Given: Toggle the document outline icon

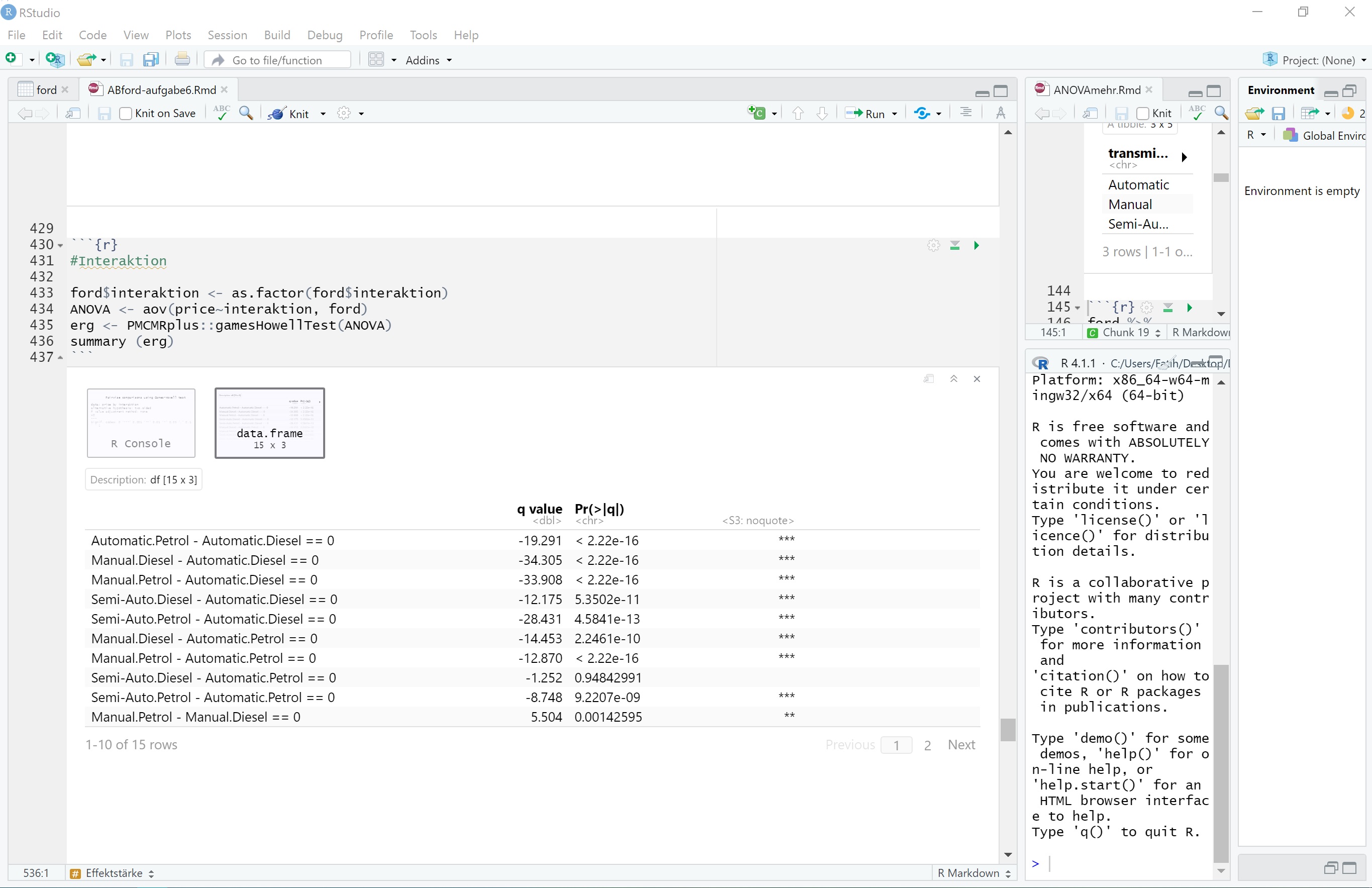Looking at the screenshot, I should [x=966, y=113].
